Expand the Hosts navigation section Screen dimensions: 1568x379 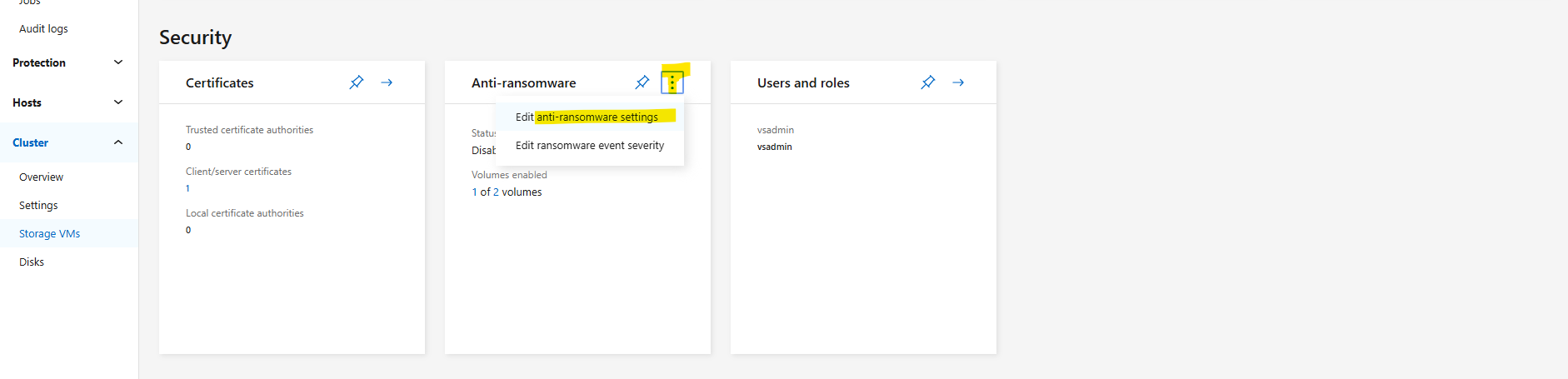[x=69, y=102]
